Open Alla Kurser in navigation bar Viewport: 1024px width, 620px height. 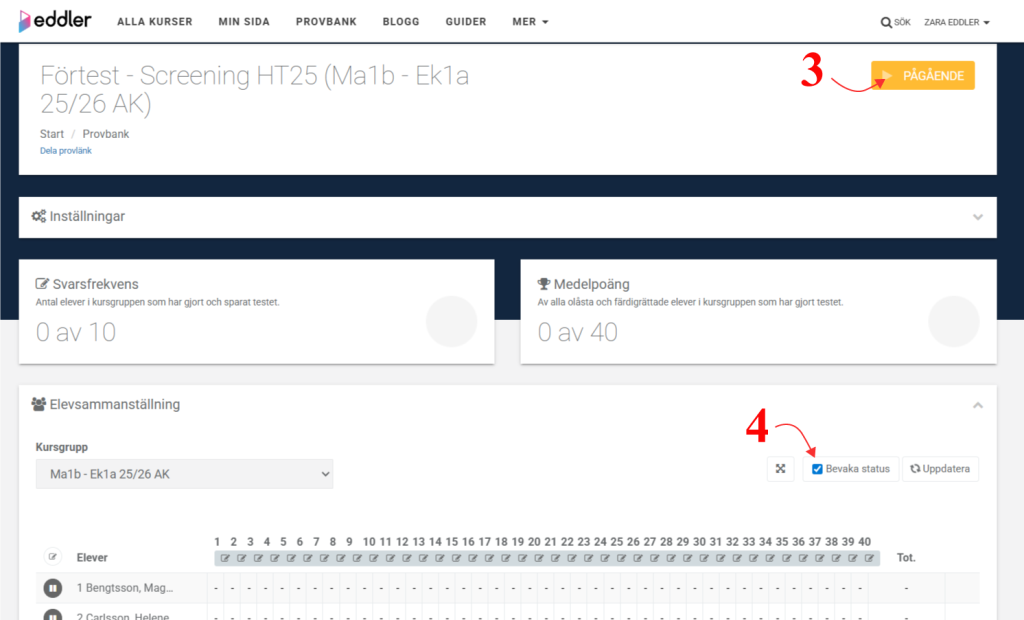pos(155,22)
